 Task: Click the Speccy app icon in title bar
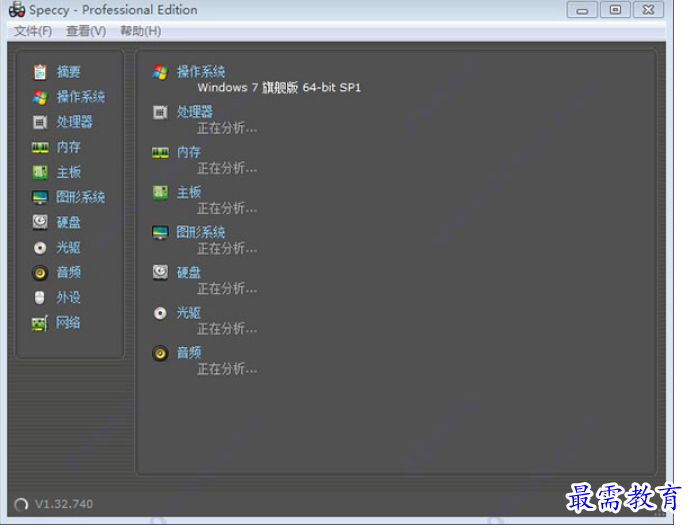17,9
